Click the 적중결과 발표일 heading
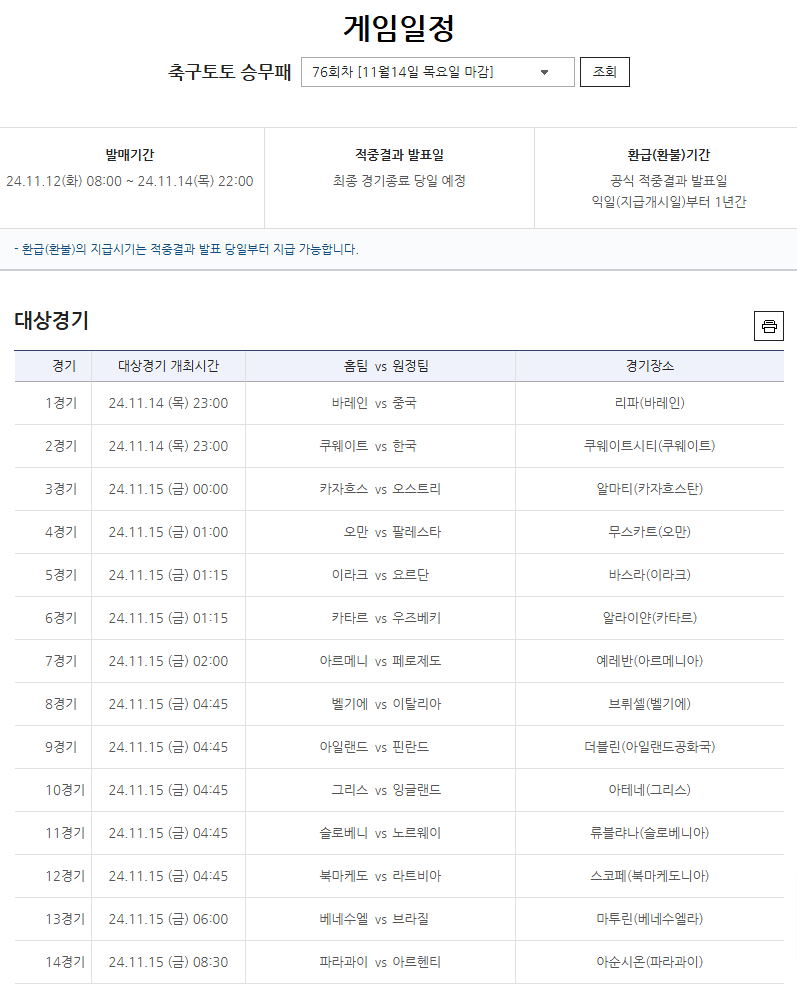 [399, 155]
